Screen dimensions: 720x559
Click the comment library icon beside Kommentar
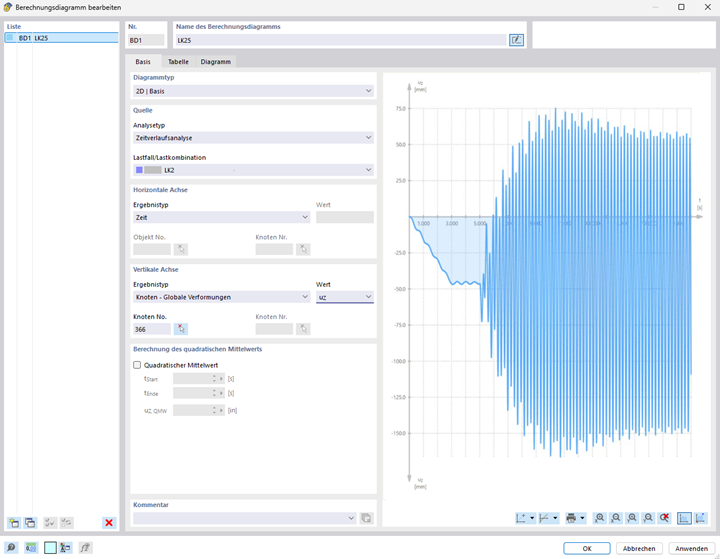click(366, 518)
